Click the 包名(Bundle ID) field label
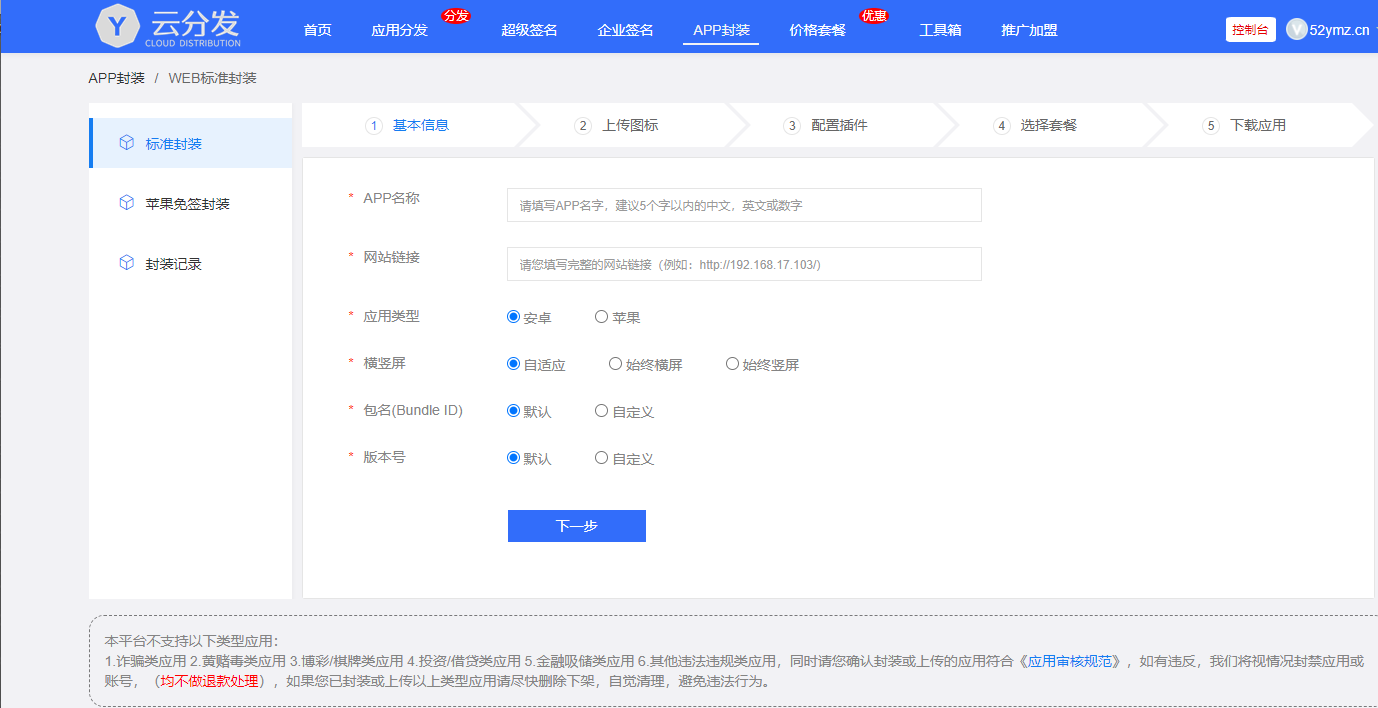Image resolution: width=1378 pixels, height=708 pixels. 413,410
